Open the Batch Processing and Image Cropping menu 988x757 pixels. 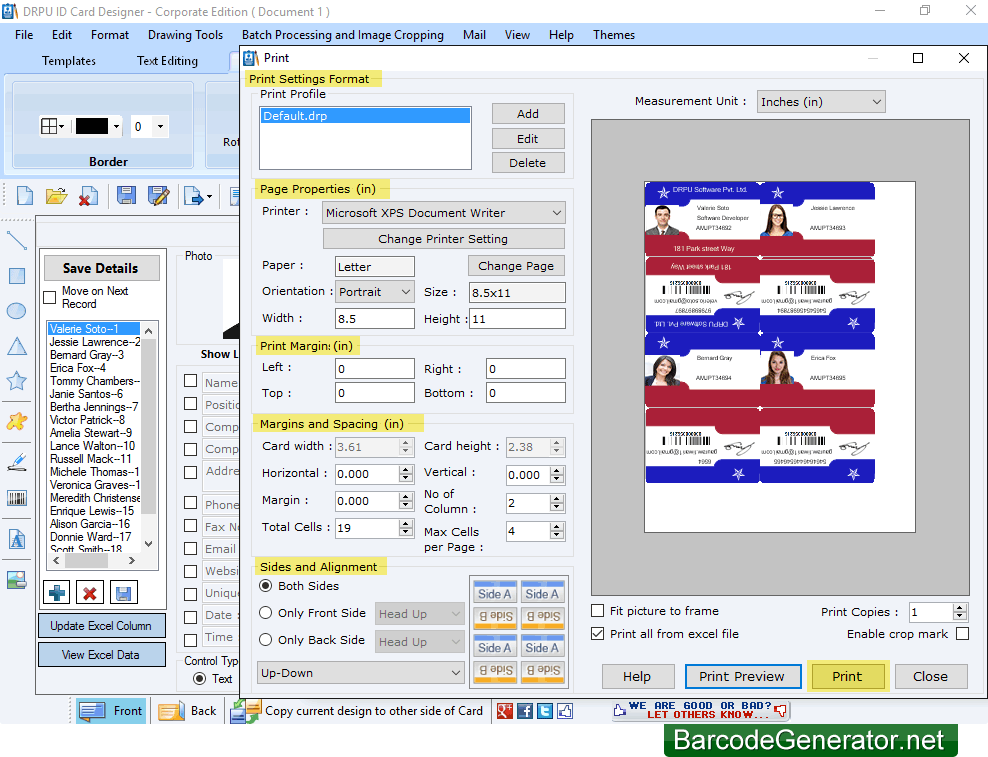coord(342,35)
